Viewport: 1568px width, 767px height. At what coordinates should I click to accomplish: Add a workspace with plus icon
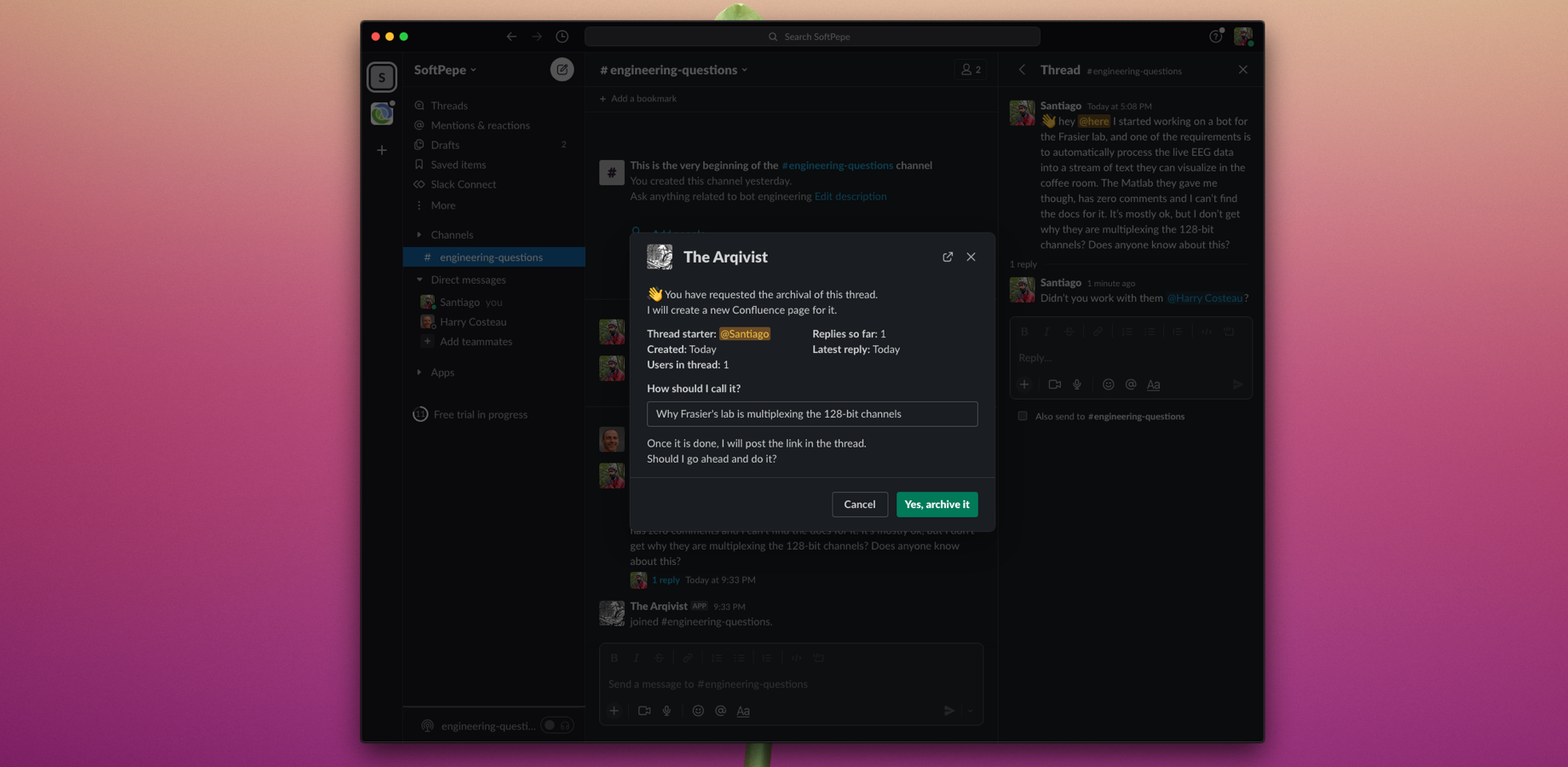pos(382,150)
